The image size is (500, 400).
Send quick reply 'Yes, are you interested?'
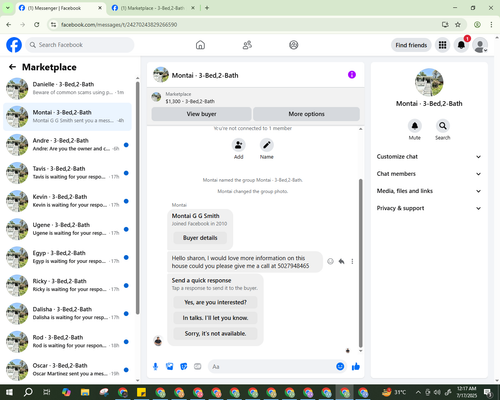(x=215, y=302)
